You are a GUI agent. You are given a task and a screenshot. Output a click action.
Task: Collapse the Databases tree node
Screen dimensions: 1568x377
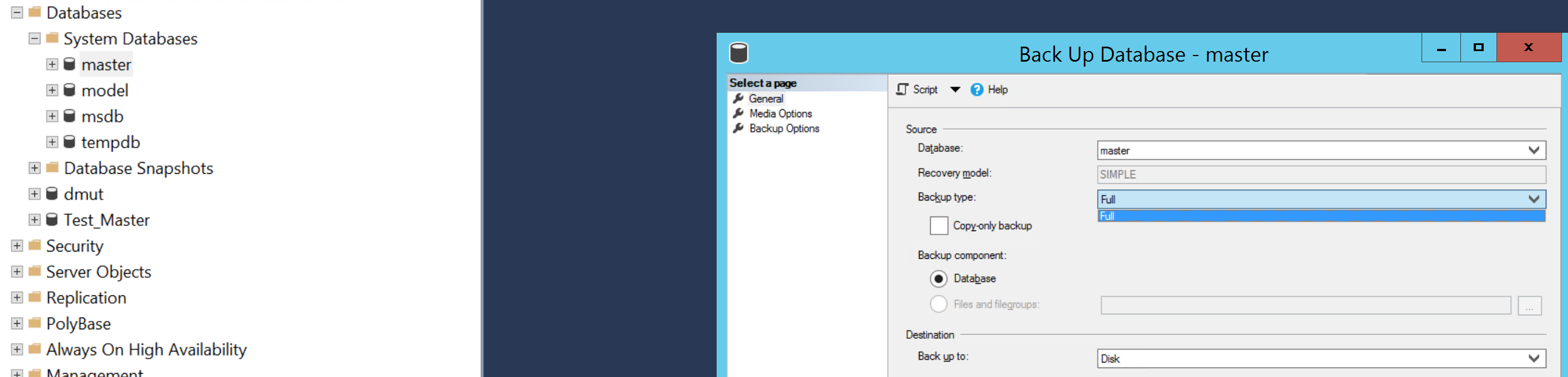coord(17,12)
